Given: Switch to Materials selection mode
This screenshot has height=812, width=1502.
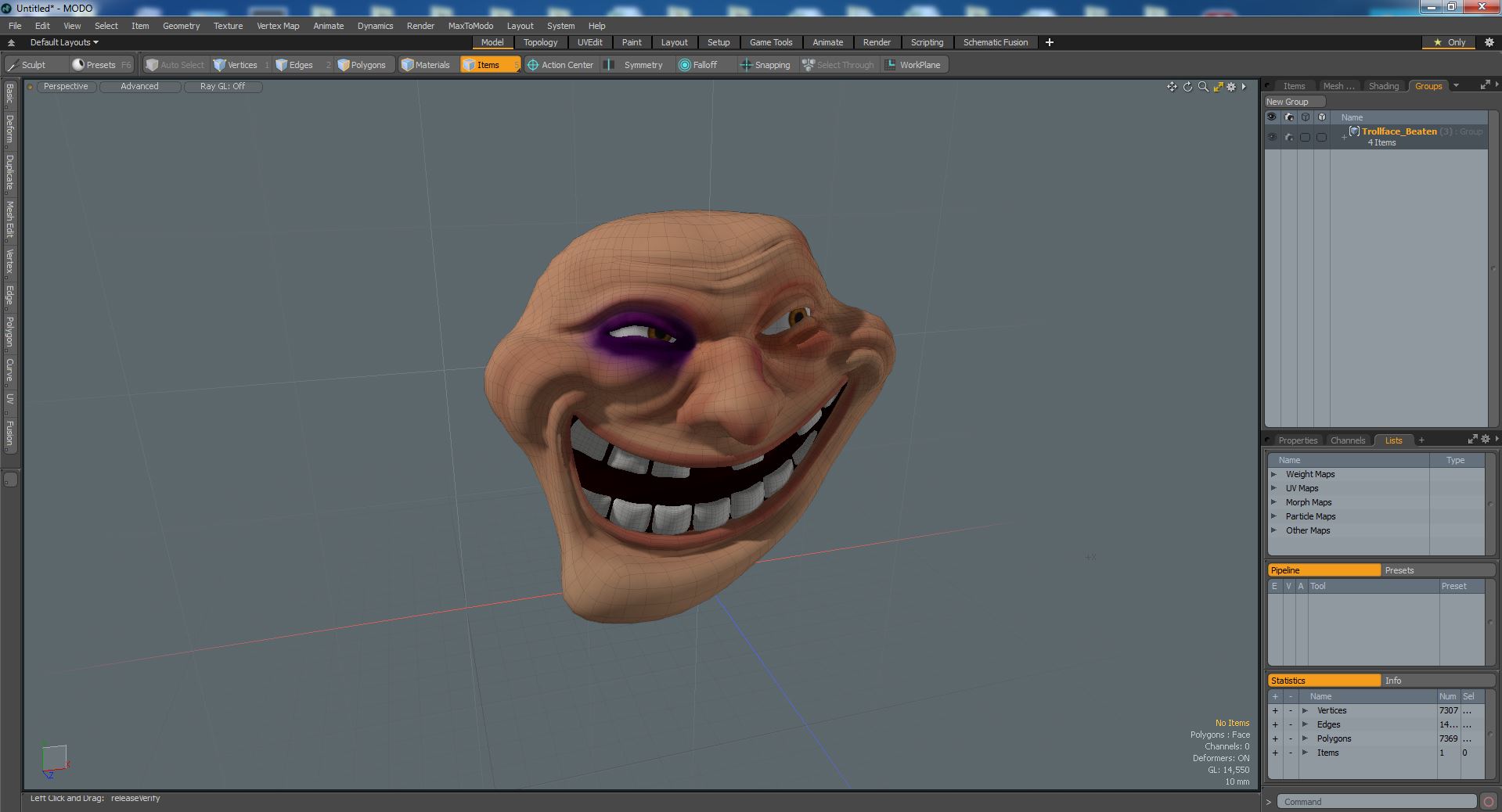Looking at the screenshot, I should pyautogui.click(x=429, y=65).
